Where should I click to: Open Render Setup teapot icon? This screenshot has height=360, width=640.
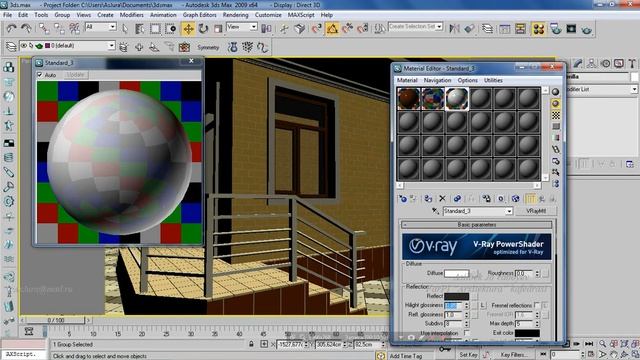click(556, 29)
